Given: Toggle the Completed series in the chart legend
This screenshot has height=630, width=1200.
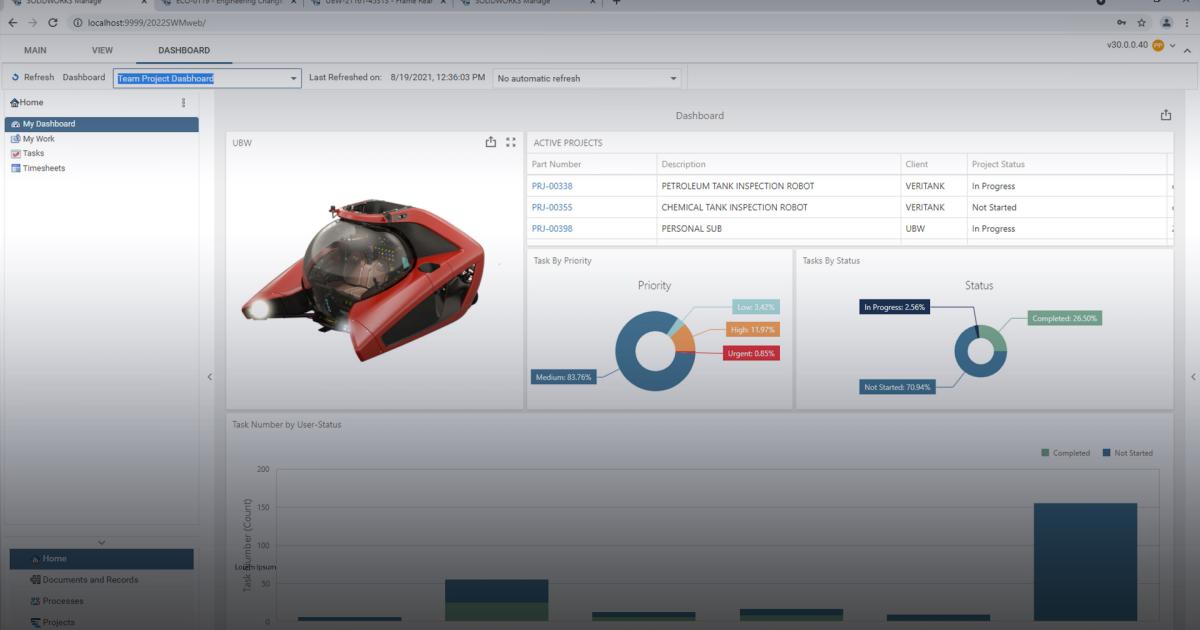Looking at the screenshot, I should [x=1065, y=453].
